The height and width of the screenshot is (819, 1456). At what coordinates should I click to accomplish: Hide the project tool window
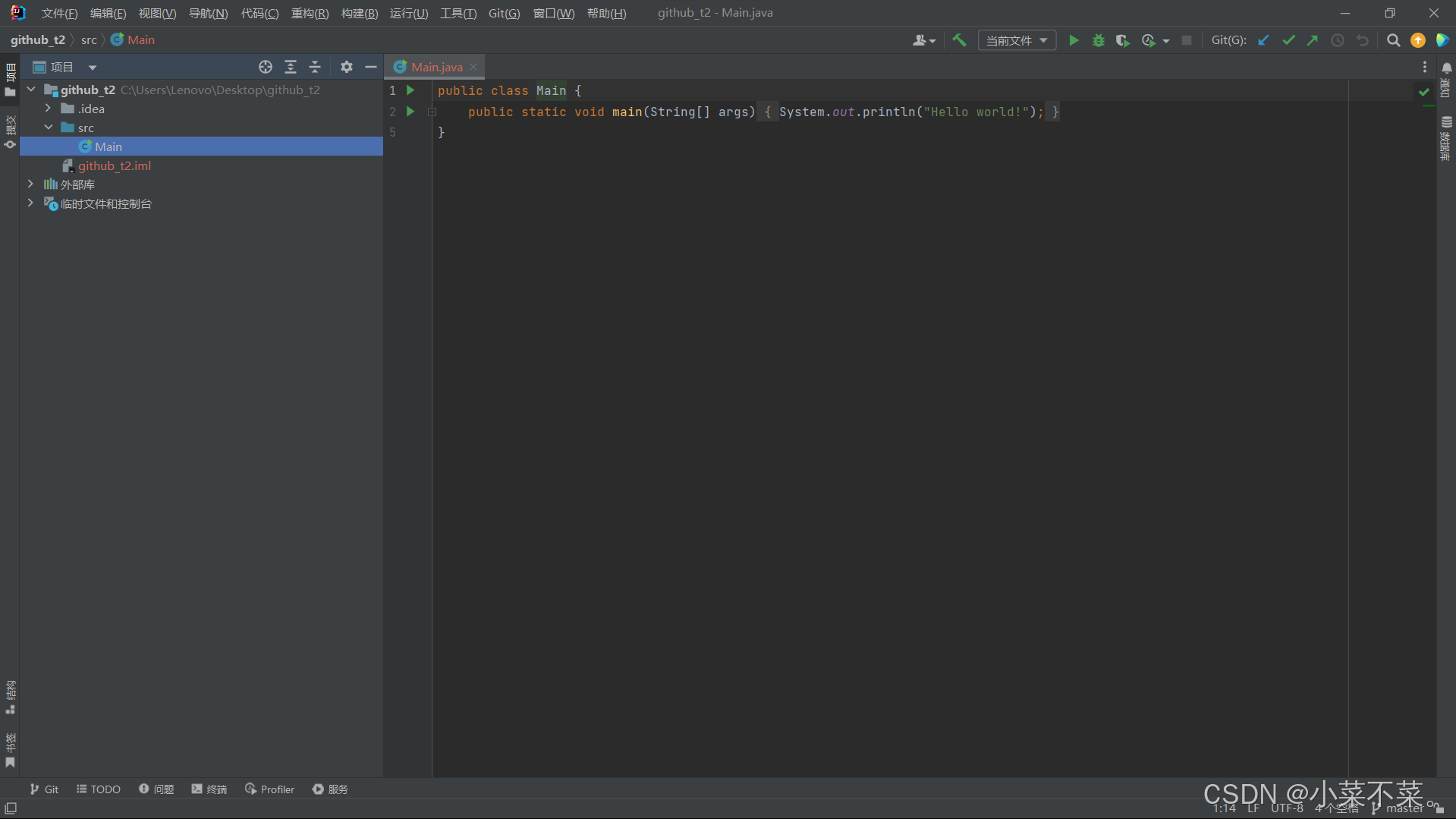[x=371, y=67]
